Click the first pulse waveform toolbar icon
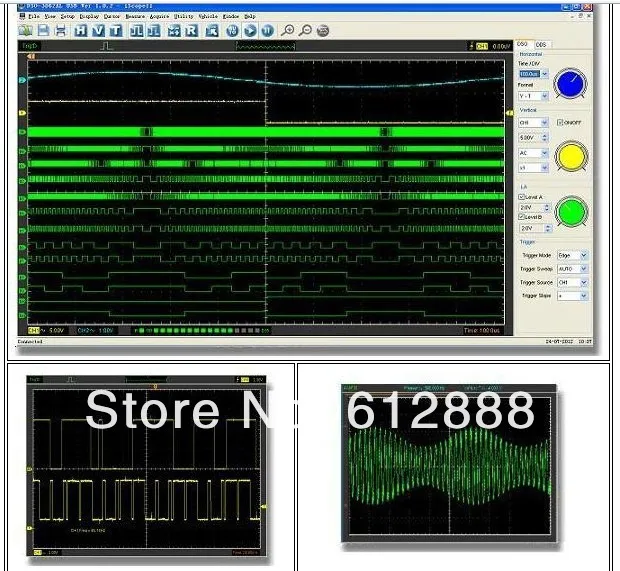The height and width of the screenshot is (571, 620). [137, 30]
